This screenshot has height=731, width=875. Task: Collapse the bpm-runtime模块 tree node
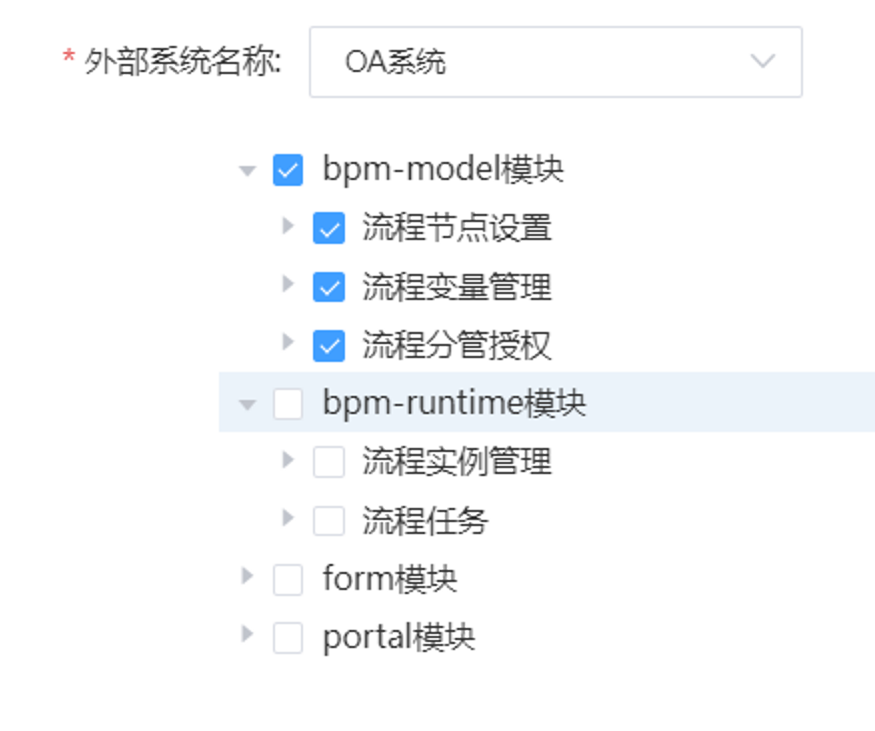point(248,405)
